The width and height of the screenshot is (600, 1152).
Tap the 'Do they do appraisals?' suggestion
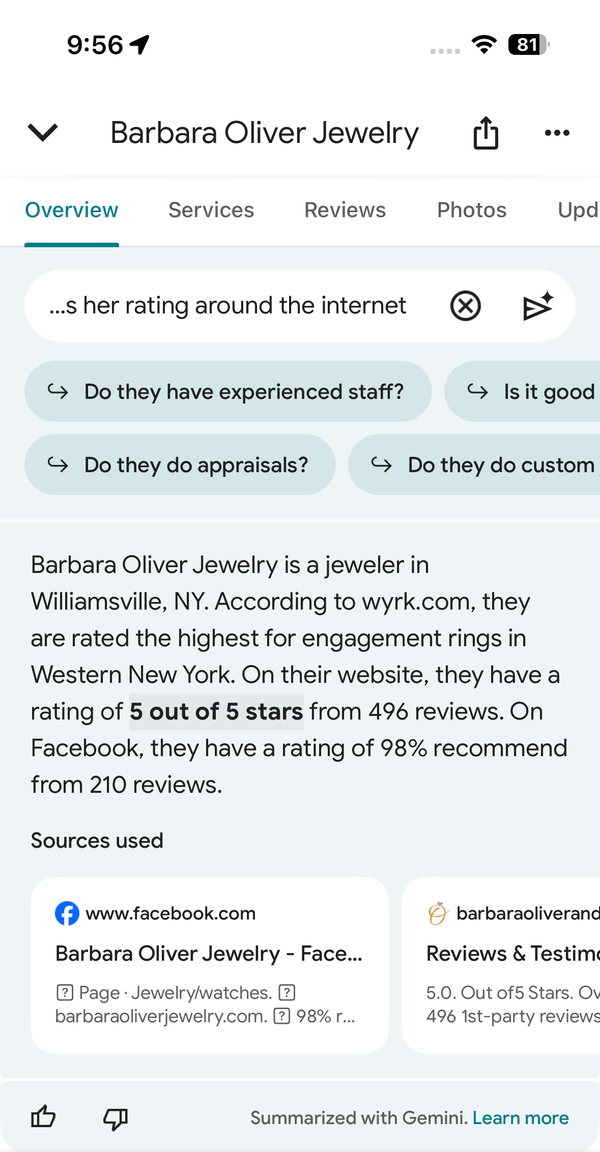click(180, 465)
